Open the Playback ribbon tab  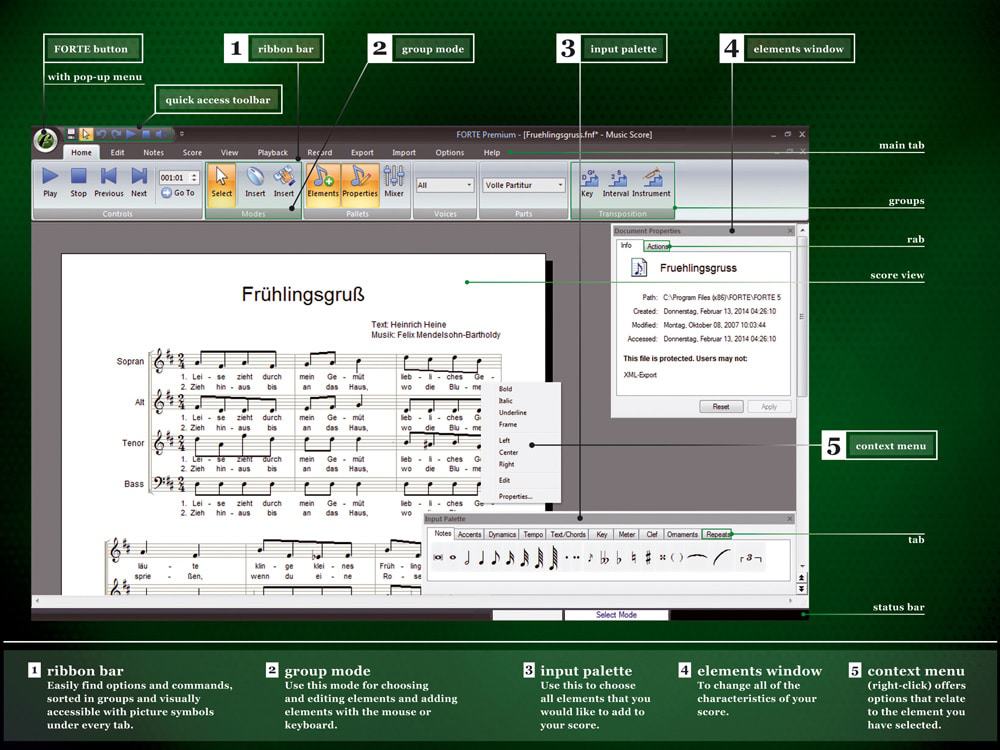[272, 152]
